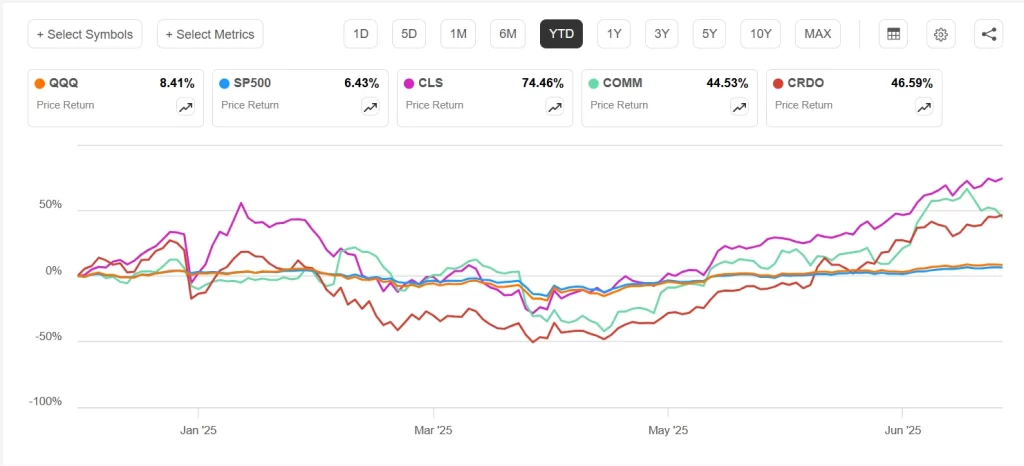Click the trend chart icon on SP500 card
The width and height of the screenshot is (1024, 466).
click(370, 108)
